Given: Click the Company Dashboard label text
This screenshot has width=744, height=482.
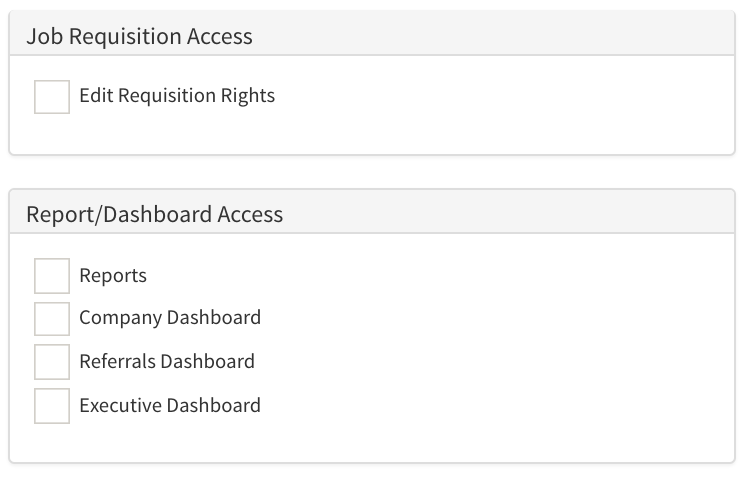Looking at the screenshot, I should pos(170,318).
